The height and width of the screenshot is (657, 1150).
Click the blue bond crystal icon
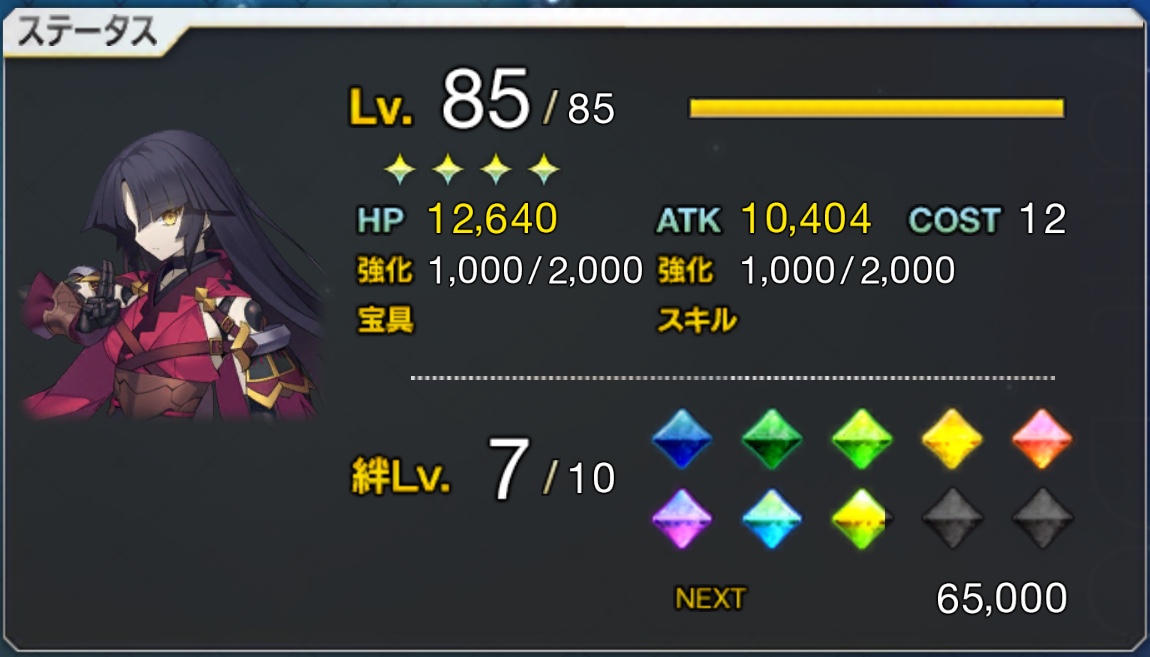tap(682, 439)
